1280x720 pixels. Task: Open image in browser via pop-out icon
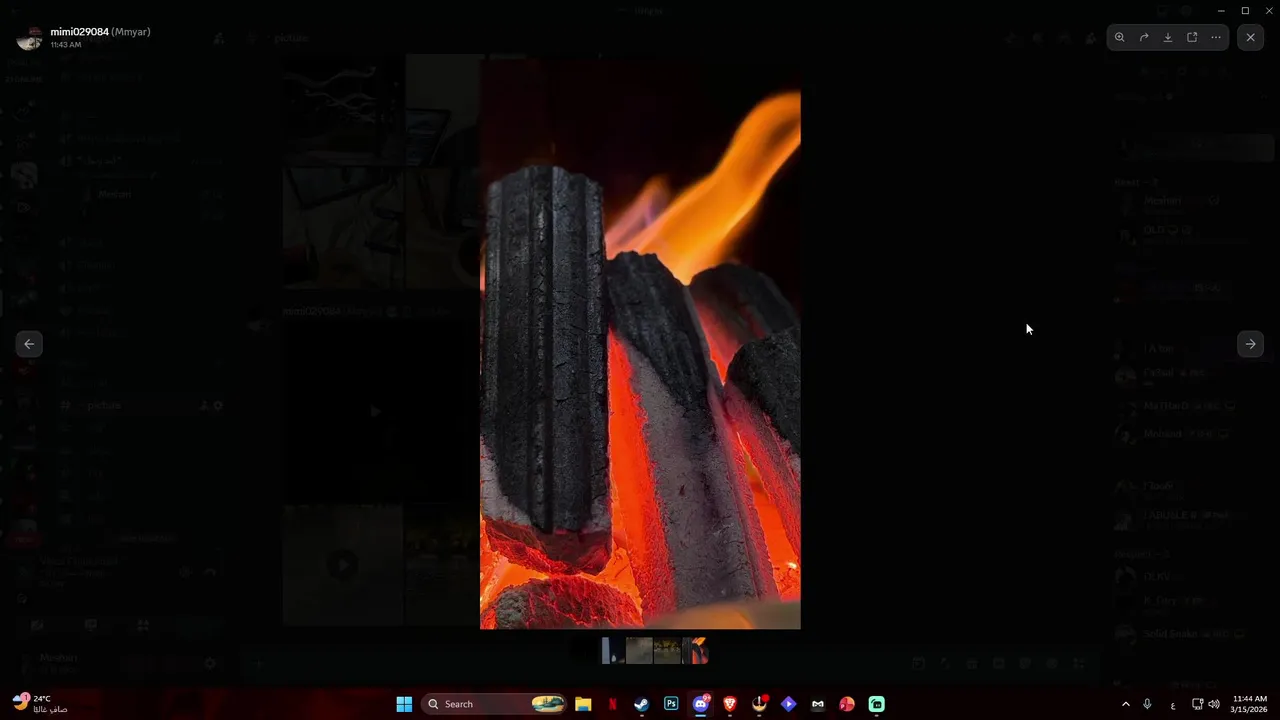(x=1192, y=37)
